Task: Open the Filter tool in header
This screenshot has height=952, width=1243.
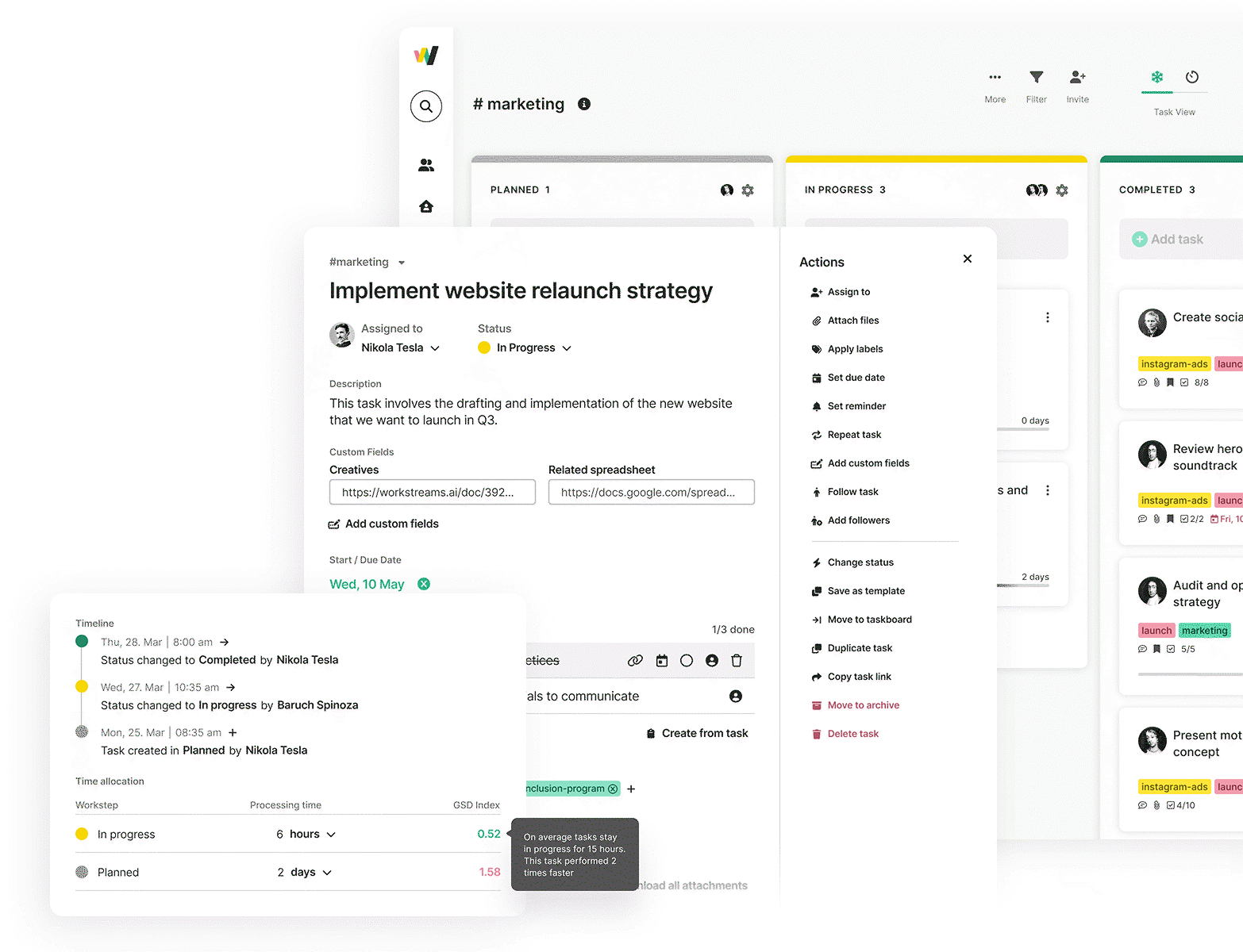Action: coord(1036,78)
